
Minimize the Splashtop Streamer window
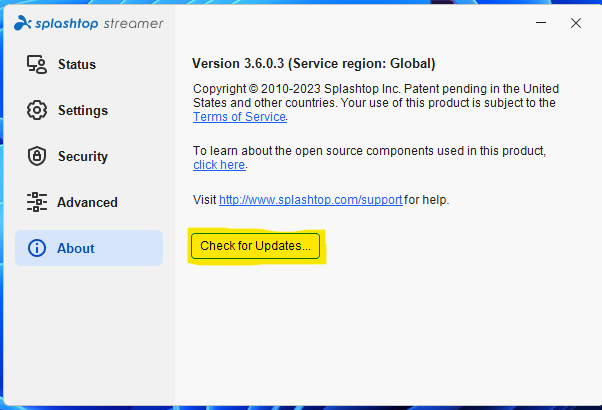click(541, 23)
